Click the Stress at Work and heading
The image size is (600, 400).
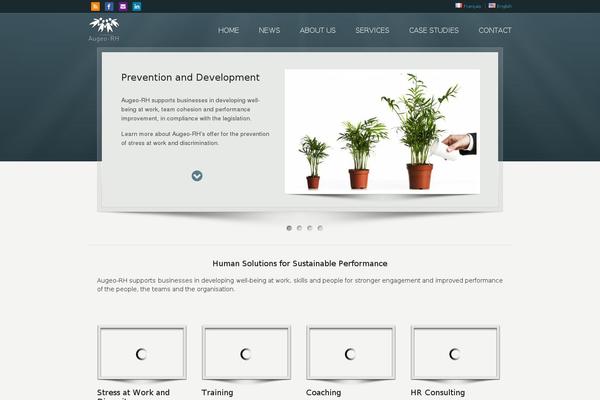133,393
